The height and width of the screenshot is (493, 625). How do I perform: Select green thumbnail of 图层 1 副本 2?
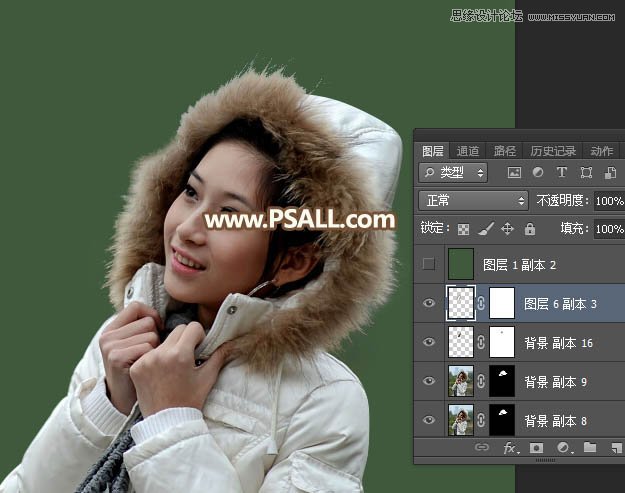pyautogui.click(x=461, y=264)
